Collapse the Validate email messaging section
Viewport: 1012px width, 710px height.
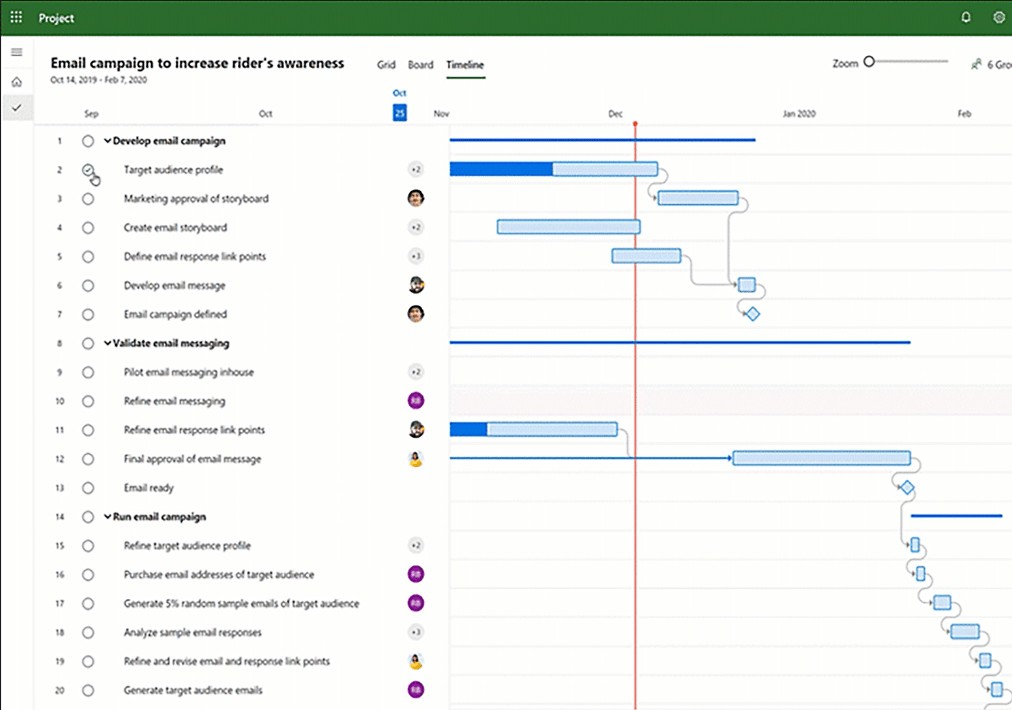click(x=108, y=343)
